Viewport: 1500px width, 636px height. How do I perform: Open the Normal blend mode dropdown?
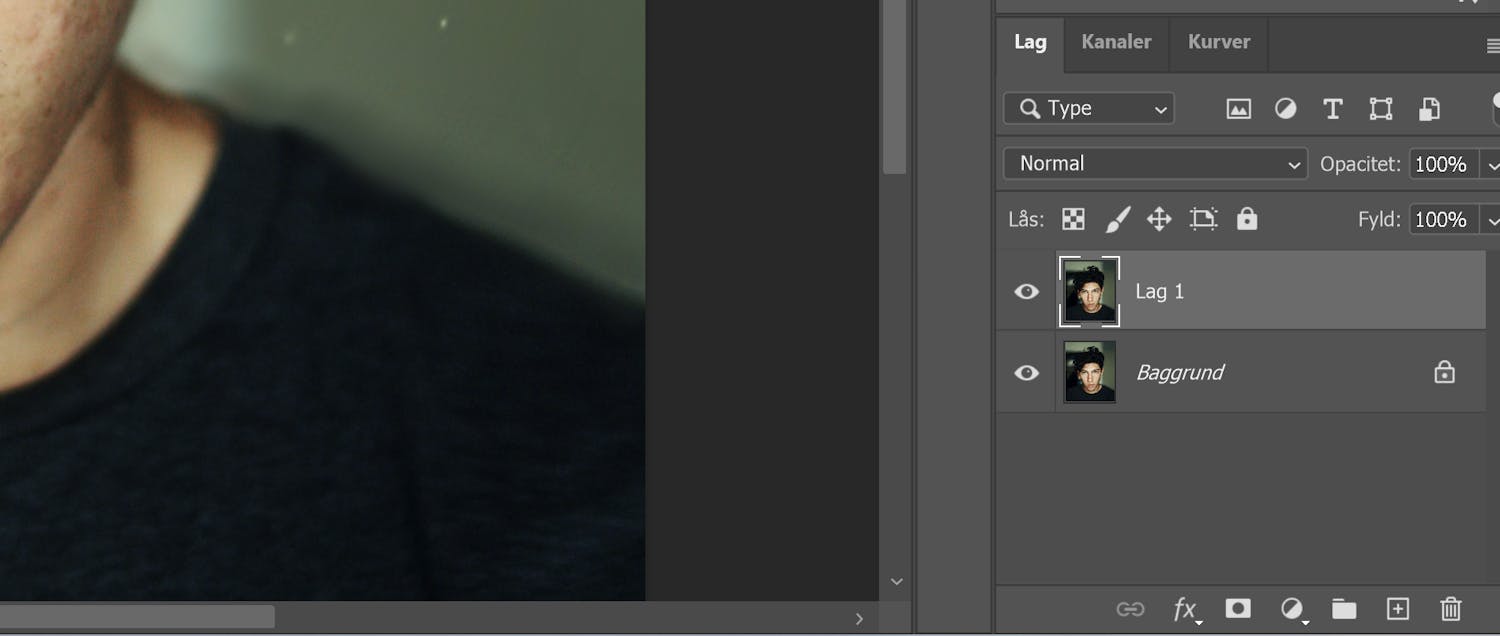tap(1154, 163)
